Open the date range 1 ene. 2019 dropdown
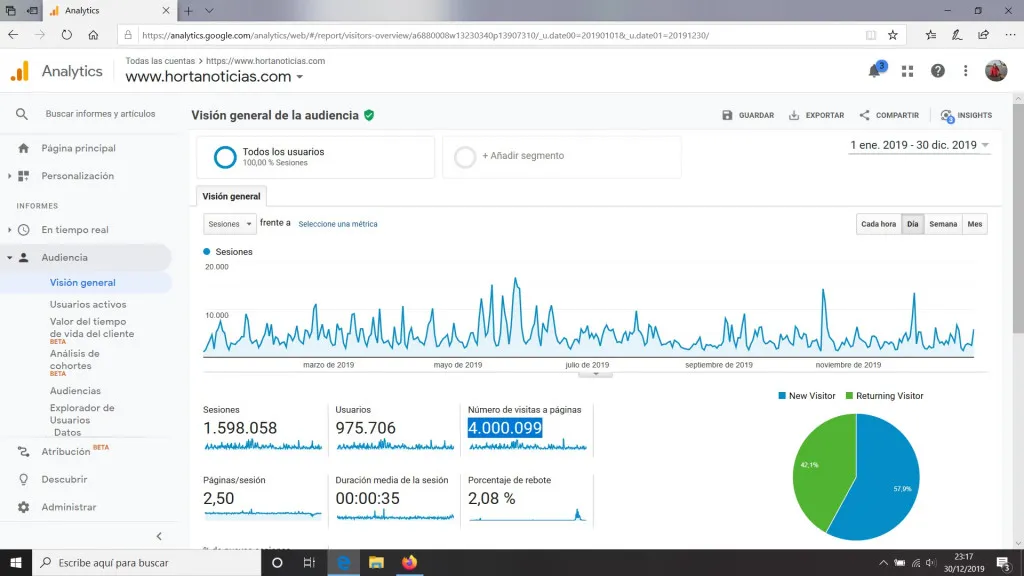Image resolution: width=1024 pixels, height=576 pixels. pos(920,145)
